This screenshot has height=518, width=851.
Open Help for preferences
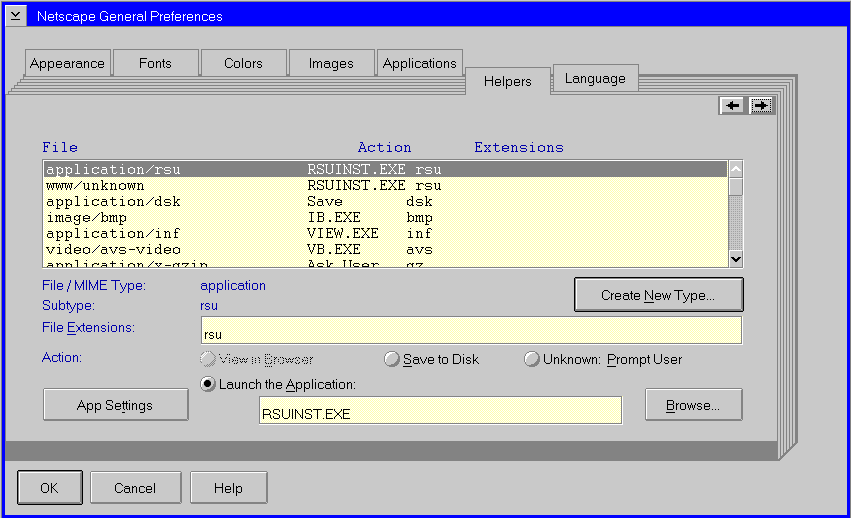coord(228,488)
